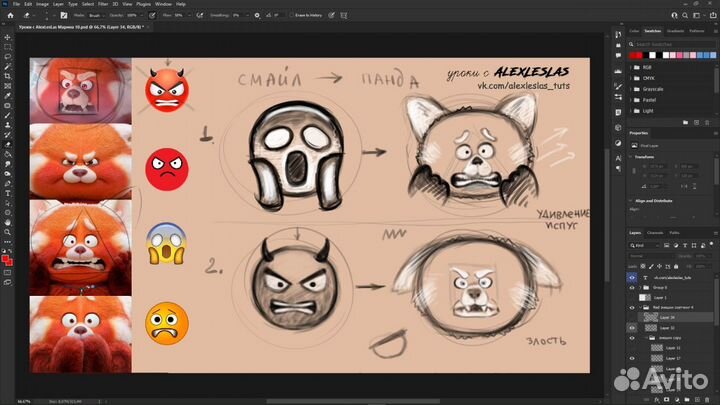Expand the CMYK swatch group
The width and height of the screenshot is (720, 405).
[630, 78]
